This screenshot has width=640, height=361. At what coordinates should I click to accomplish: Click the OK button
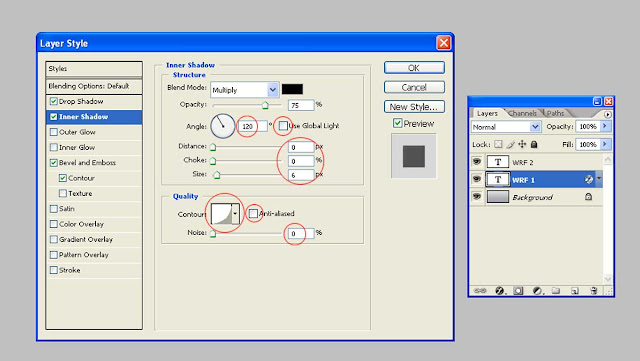coord(414,68)
